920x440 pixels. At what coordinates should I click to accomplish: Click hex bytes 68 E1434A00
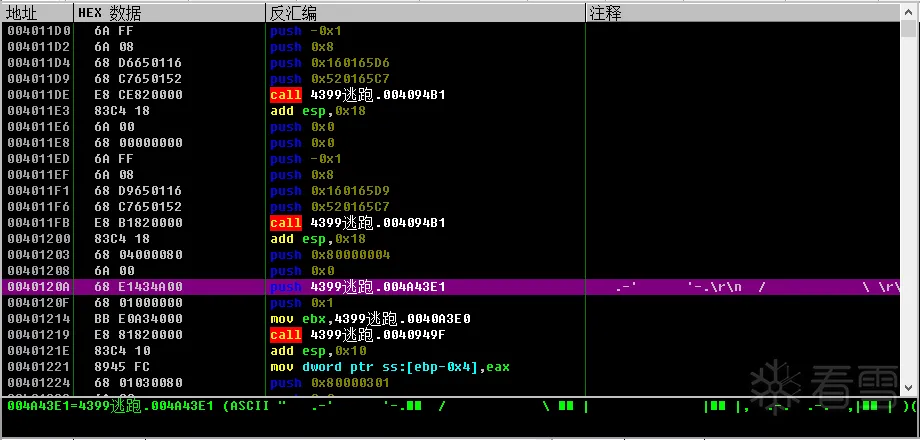coord(138,287)
